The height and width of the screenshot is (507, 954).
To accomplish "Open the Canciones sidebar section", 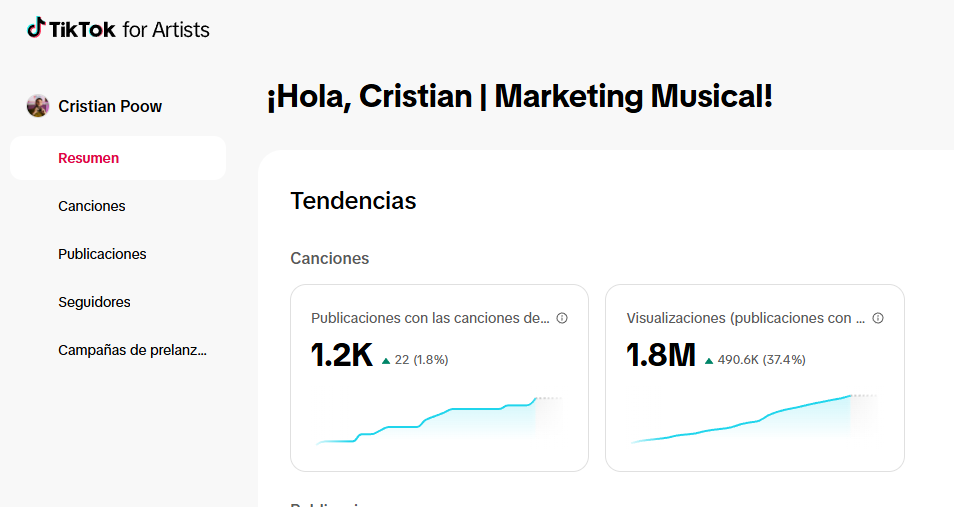I will pos(92,206).
